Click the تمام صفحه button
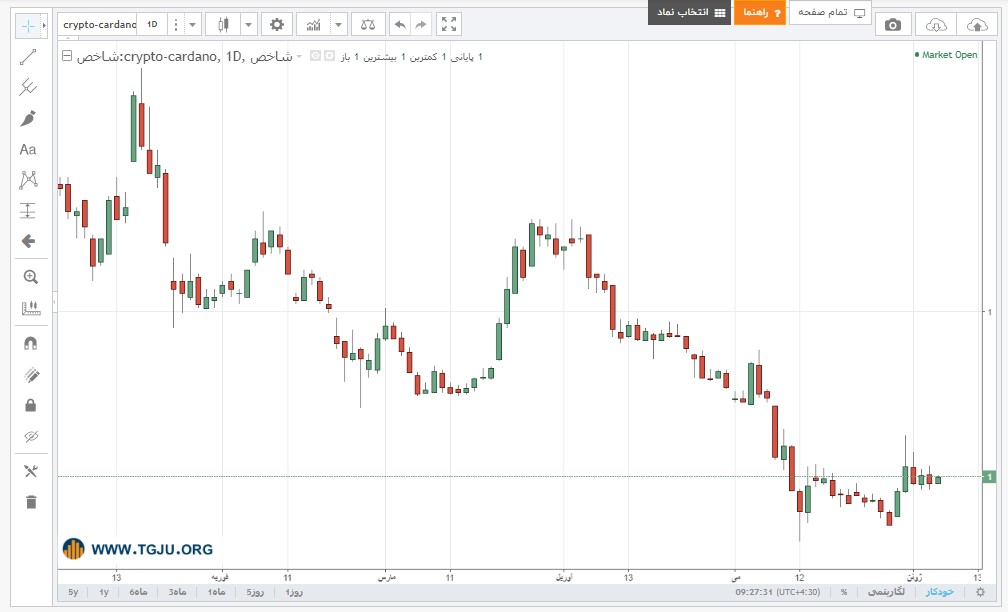Viewport: 1008px width, 612px height. point(831,12)
